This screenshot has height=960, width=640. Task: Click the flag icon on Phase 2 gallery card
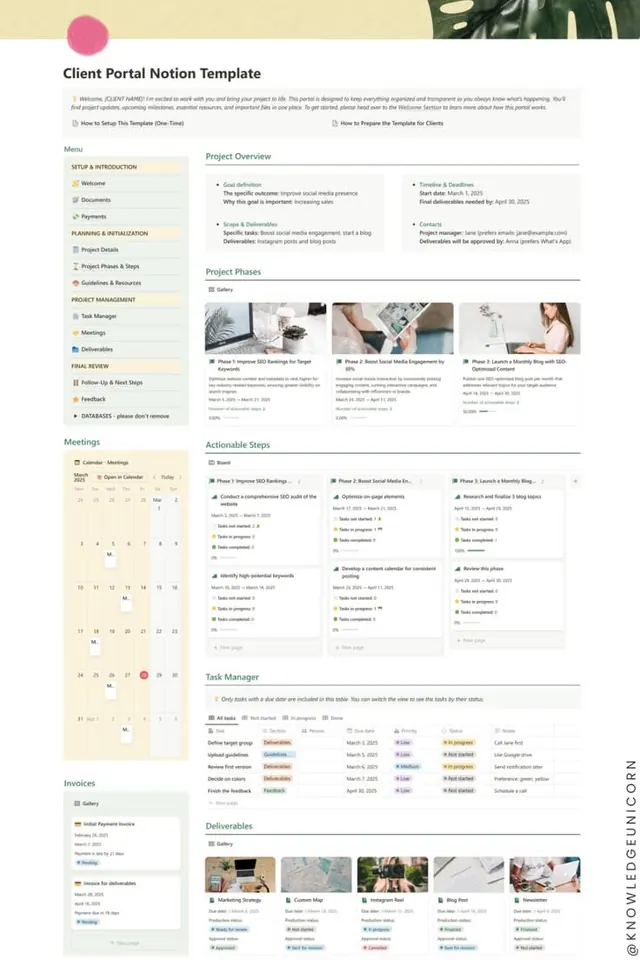click(x=339, y=362)
